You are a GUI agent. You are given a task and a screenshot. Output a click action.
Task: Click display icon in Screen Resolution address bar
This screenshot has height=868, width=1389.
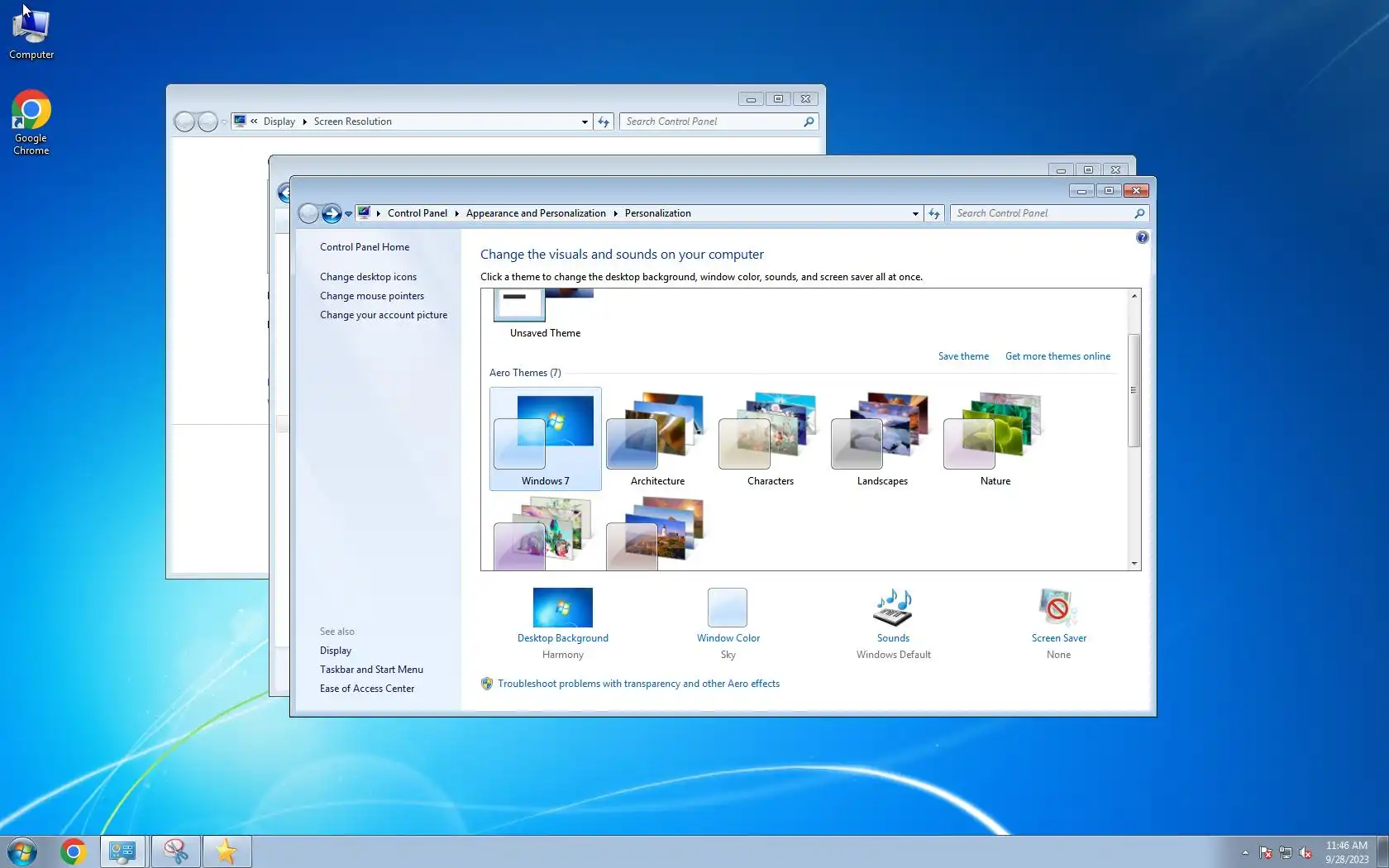click(x=240, y=122)
